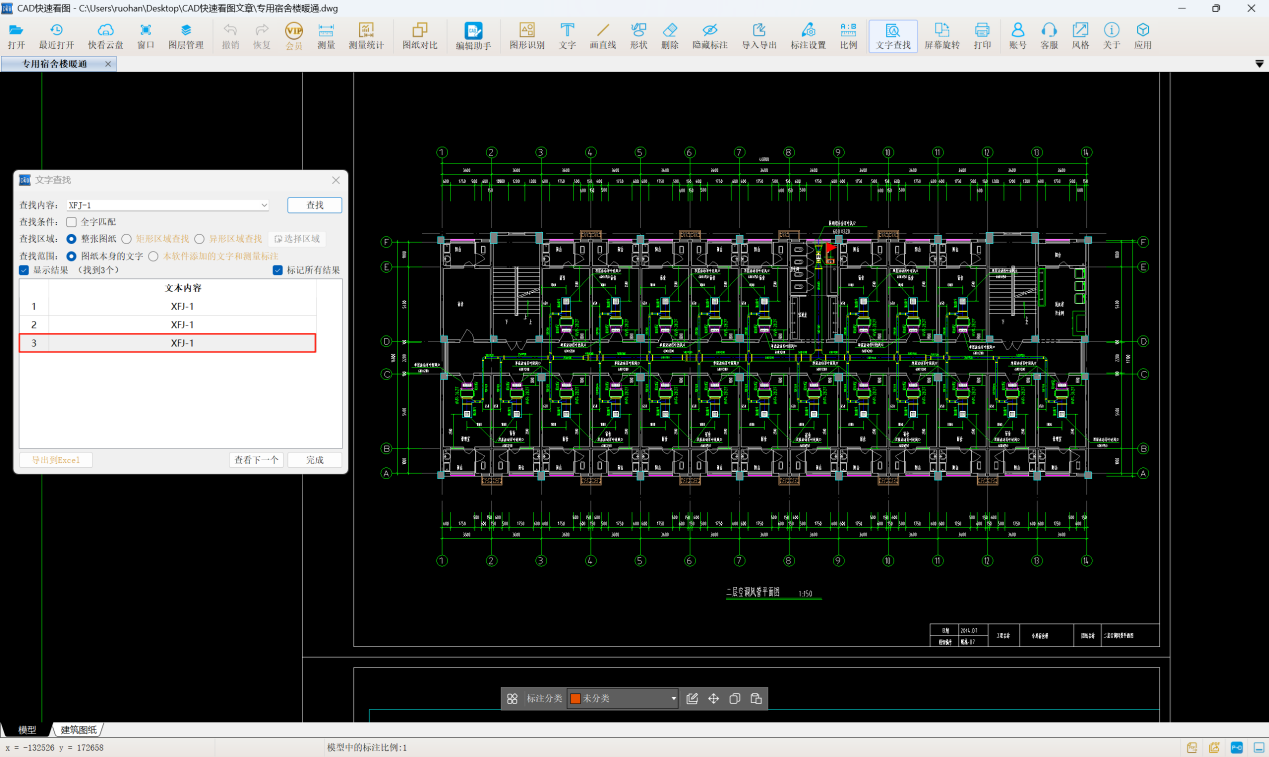Select the third XFJ-1 result row

(182, 343)
